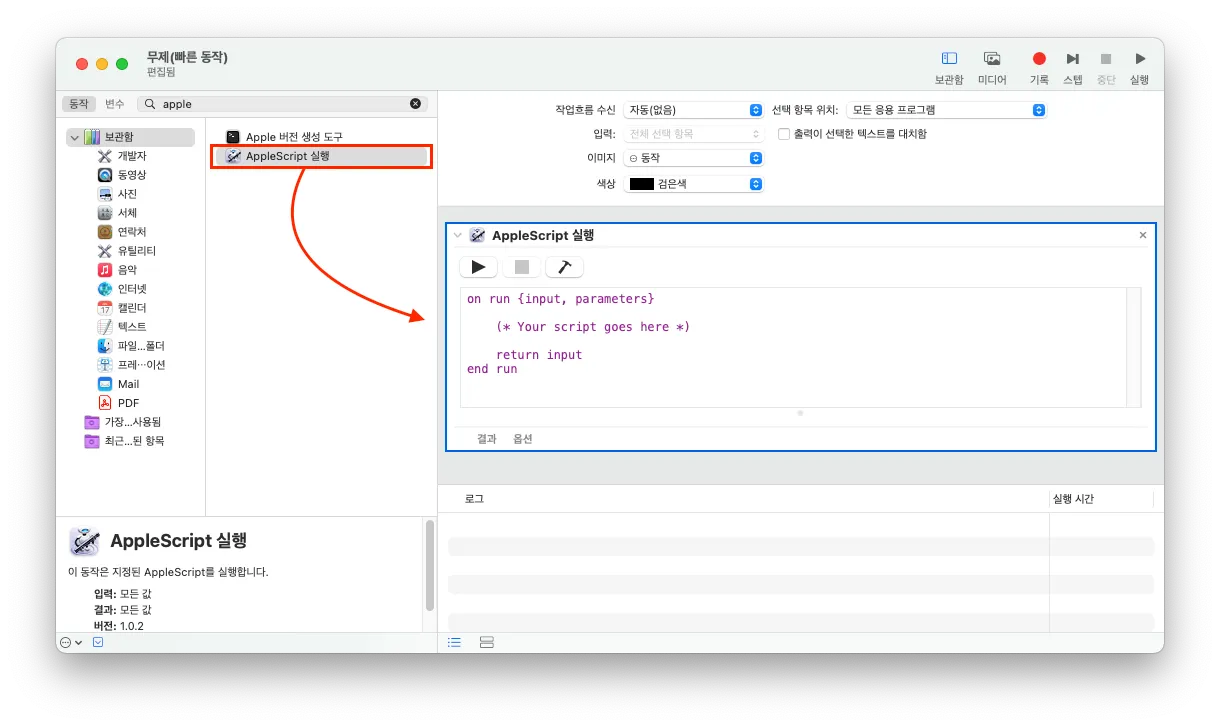1220x727 pixels.
Task: Select the 인터넷 category
Action: click(x=131, y=289)
